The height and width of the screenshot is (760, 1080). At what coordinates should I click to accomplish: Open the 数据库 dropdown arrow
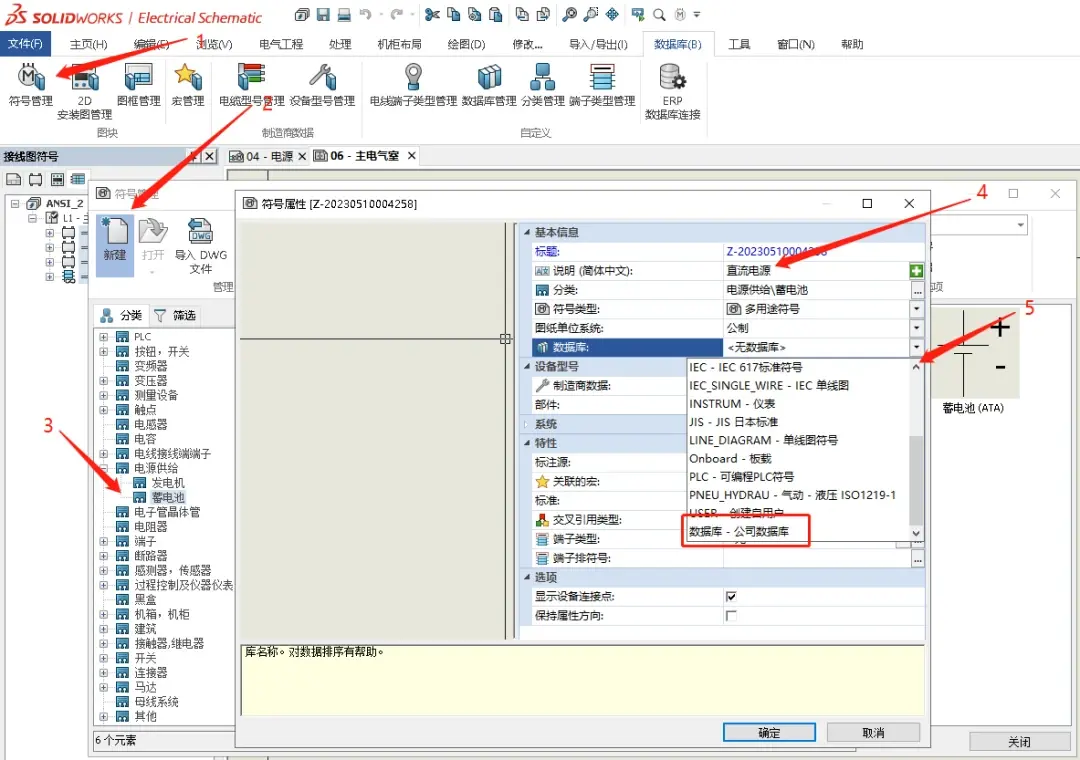click(917, 347)
